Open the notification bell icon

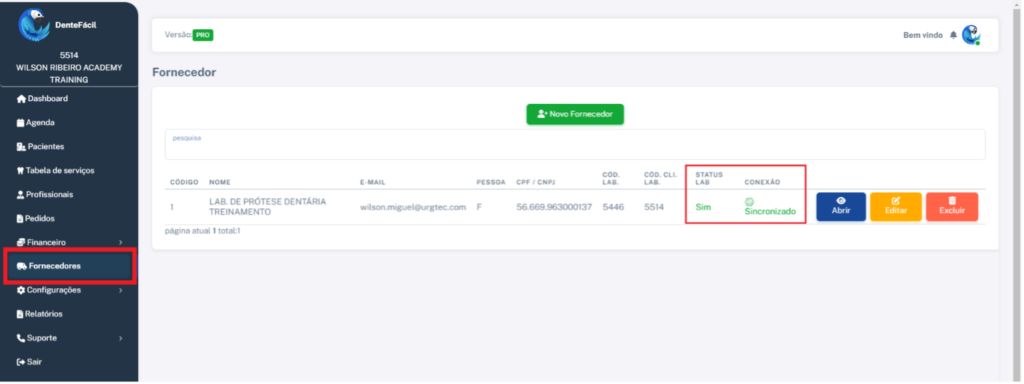click(x=953, y=35)
